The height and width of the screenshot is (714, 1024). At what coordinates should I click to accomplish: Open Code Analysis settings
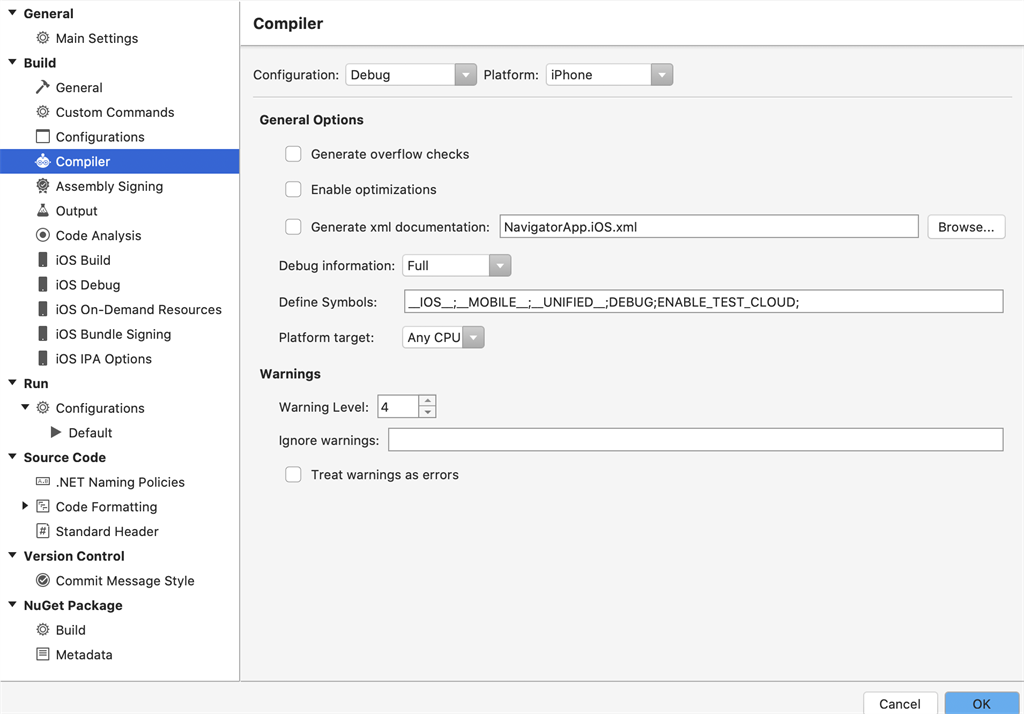coord(42,235)
